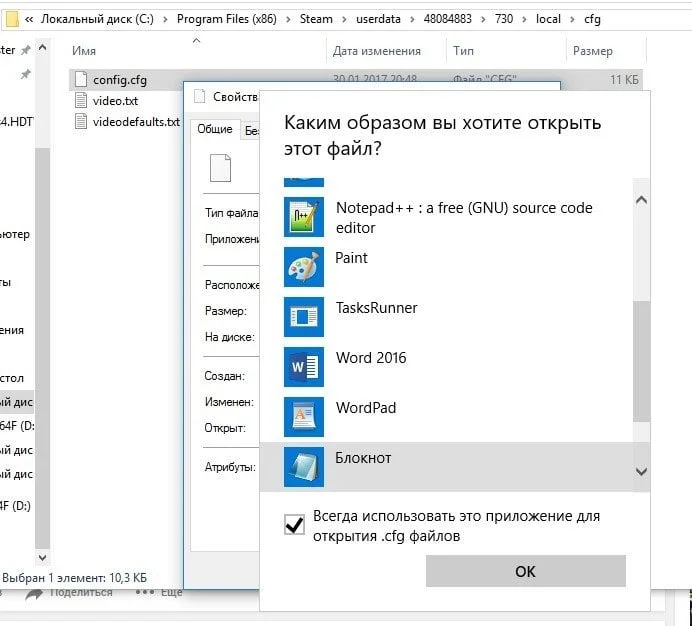Click the videodefaults.txt file icon
This screenshot has height=626, width=692.
coord(81,121)
